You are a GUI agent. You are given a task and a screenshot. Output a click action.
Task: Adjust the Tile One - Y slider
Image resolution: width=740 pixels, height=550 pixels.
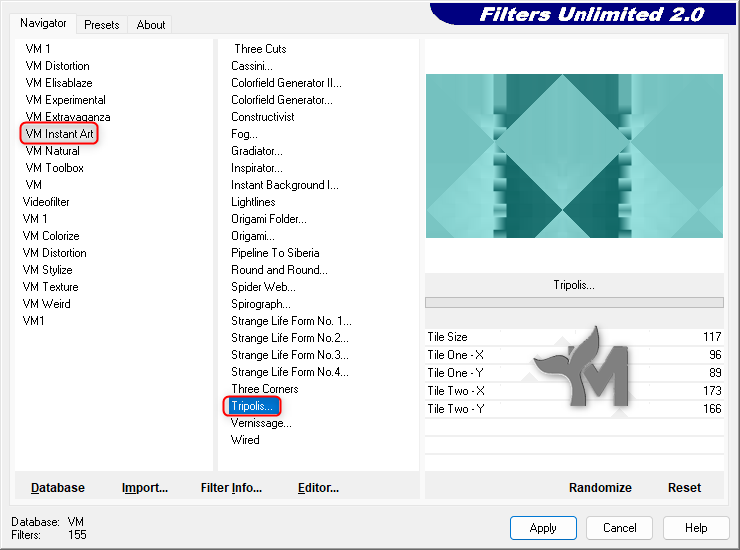(574, 373)
